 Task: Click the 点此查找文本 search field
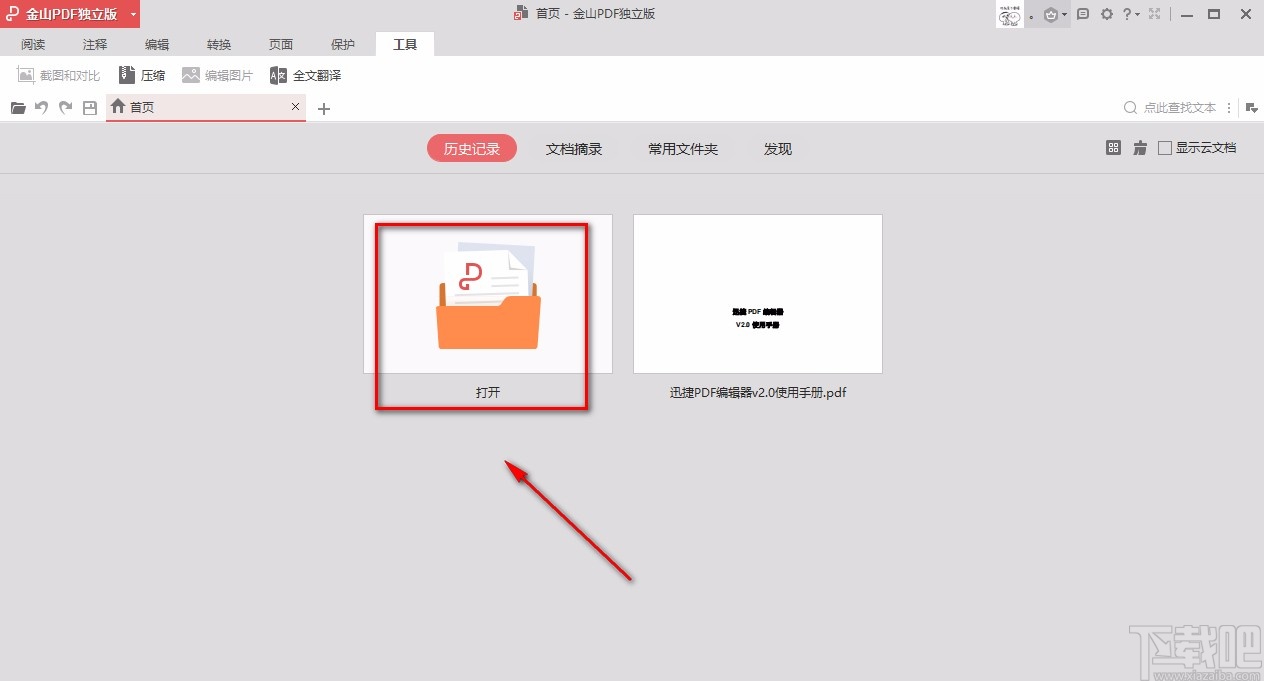point(1180,107)
